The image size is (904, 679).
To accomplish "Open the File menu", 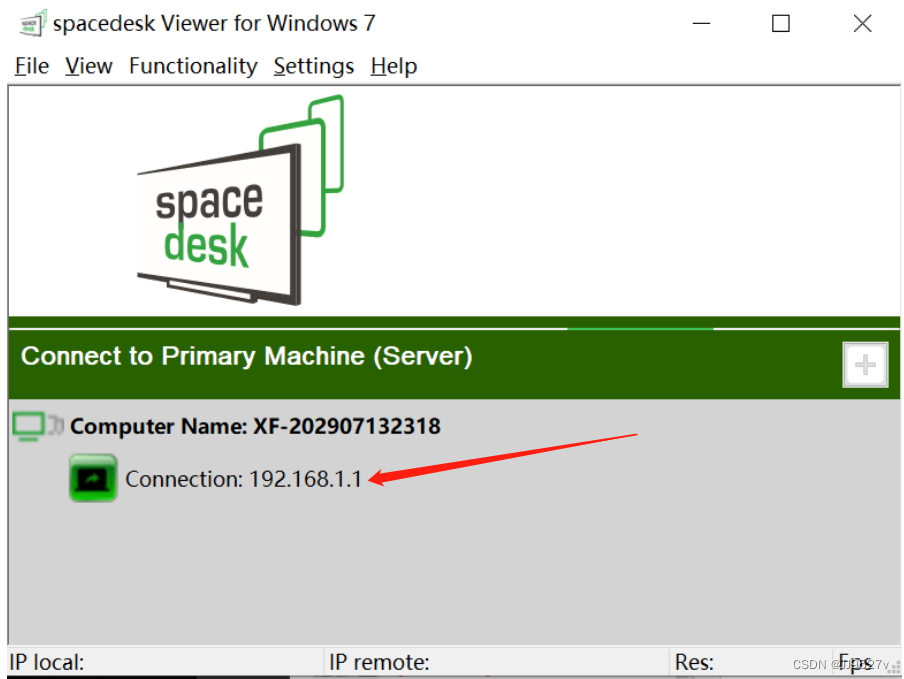I will (x=32, y=66).
